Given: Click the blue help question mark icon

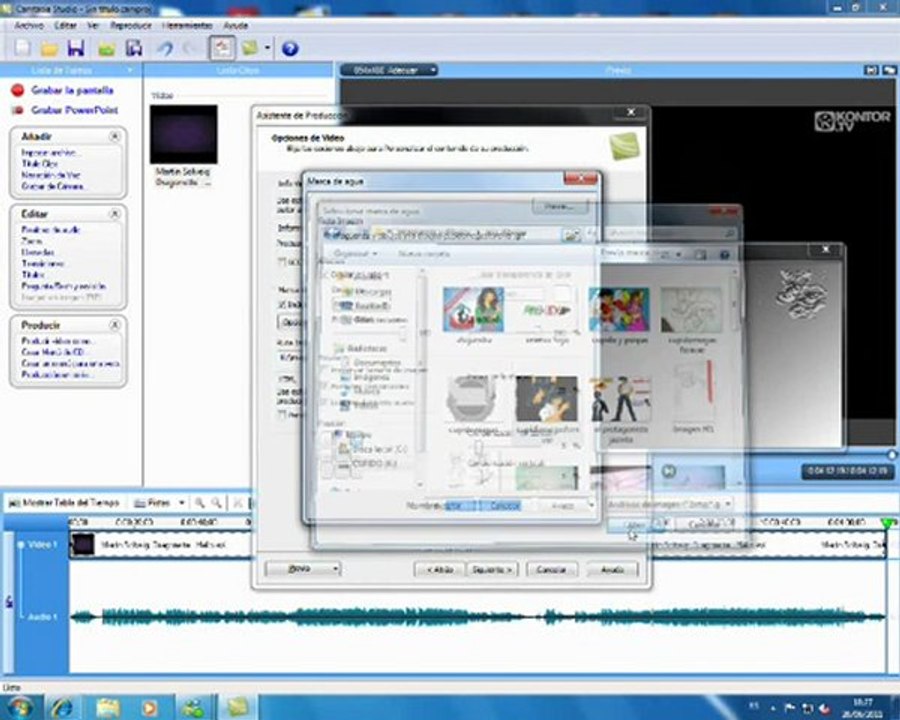Looking at the screenshot, I should pos(290,49).
